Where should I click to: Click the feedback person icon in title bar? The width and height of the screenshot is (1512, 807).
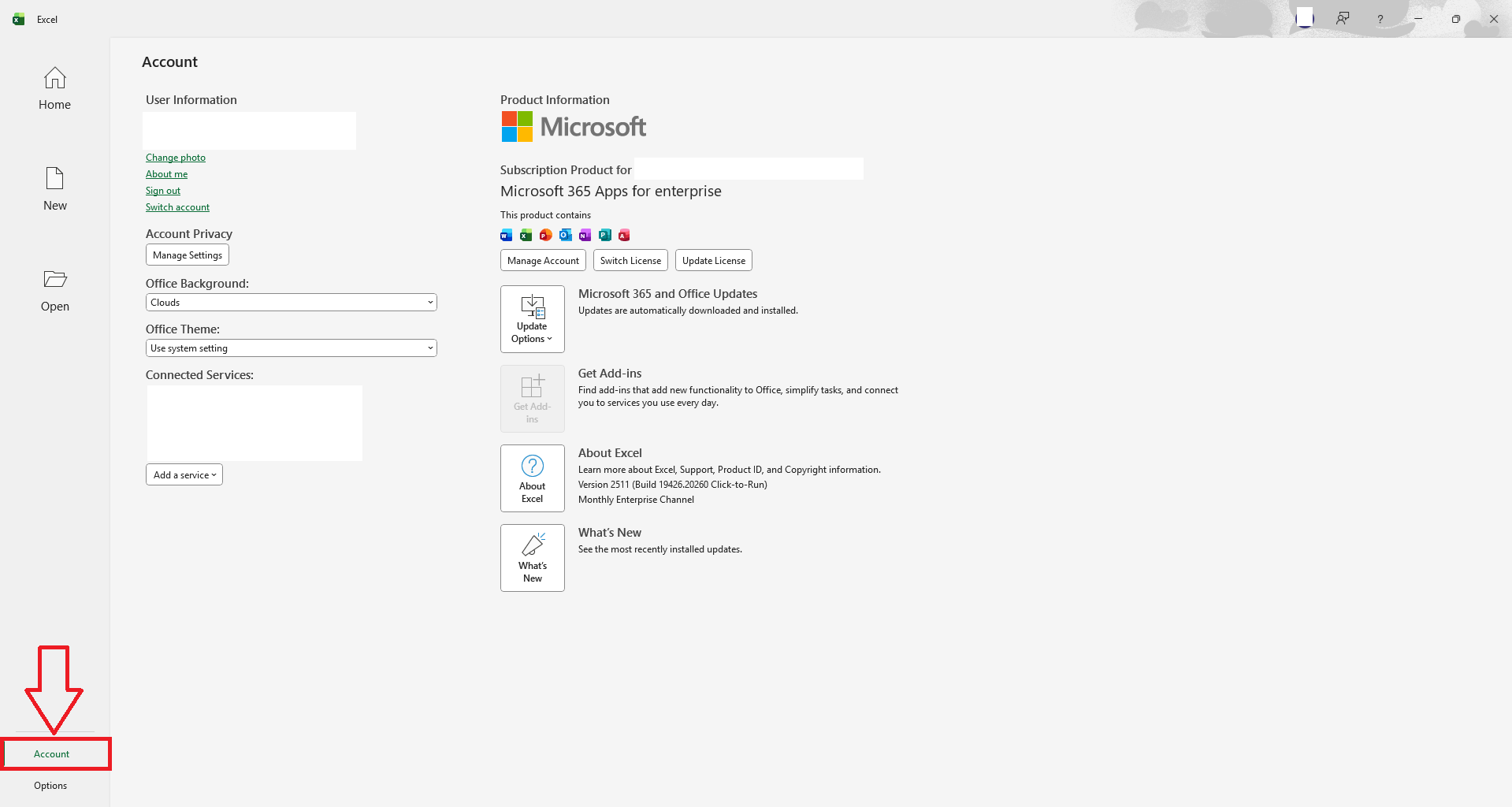click(x=1343, y=19)
